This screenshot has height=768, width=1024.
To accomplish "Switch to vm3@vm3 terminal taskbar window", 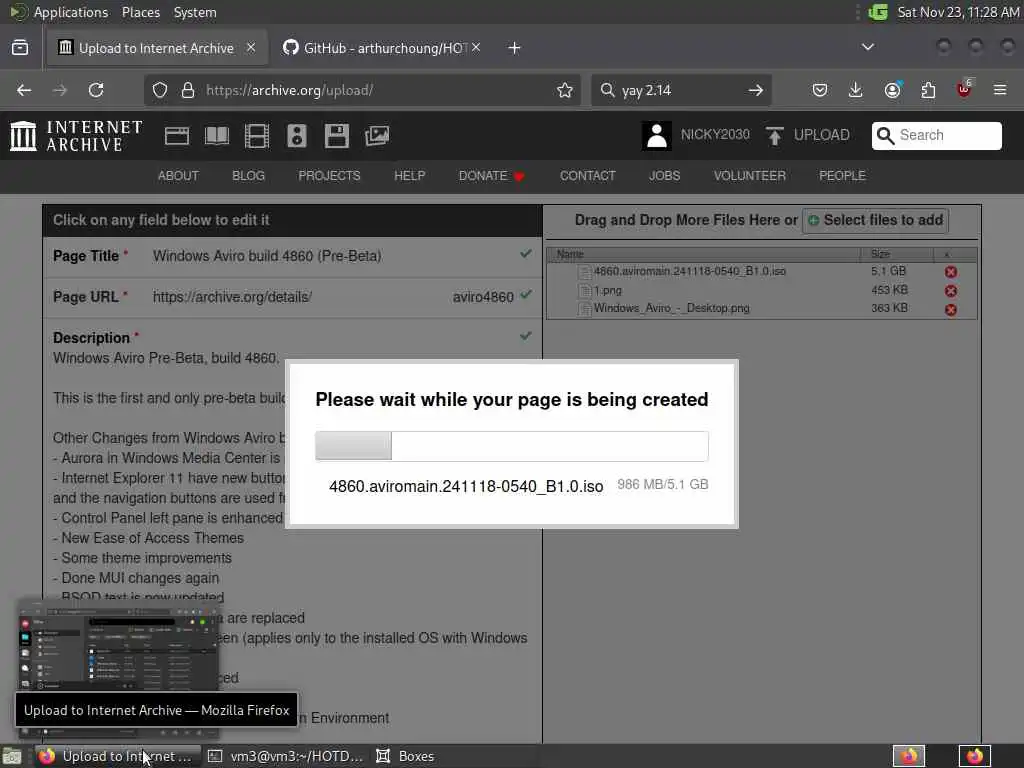I will tap(285, 756).
